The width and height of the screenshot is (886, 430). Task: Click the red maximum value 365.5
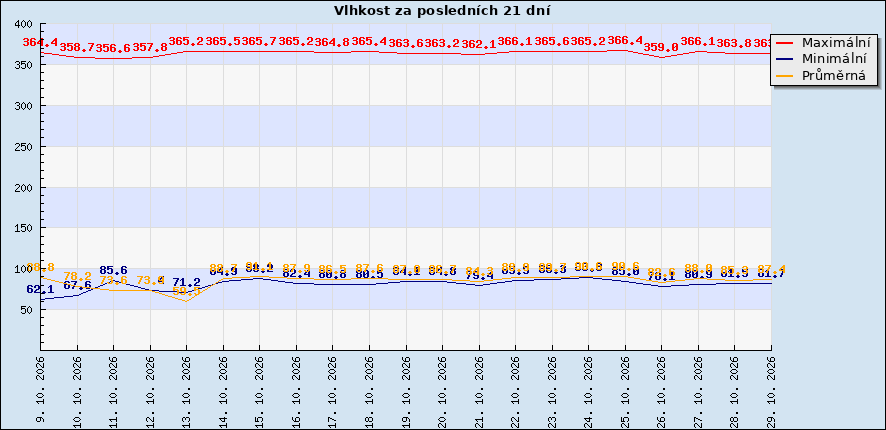(223, 41)
